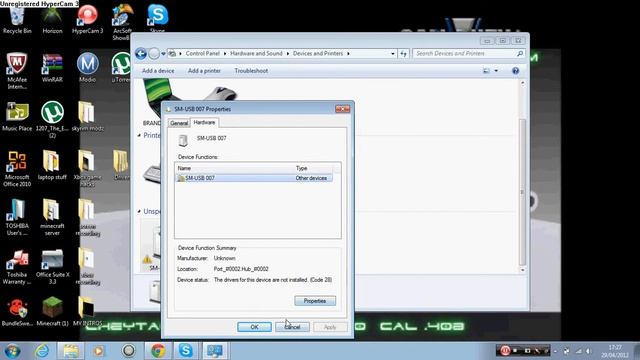Click the refresh button beside address bar

tap(403, 53)
